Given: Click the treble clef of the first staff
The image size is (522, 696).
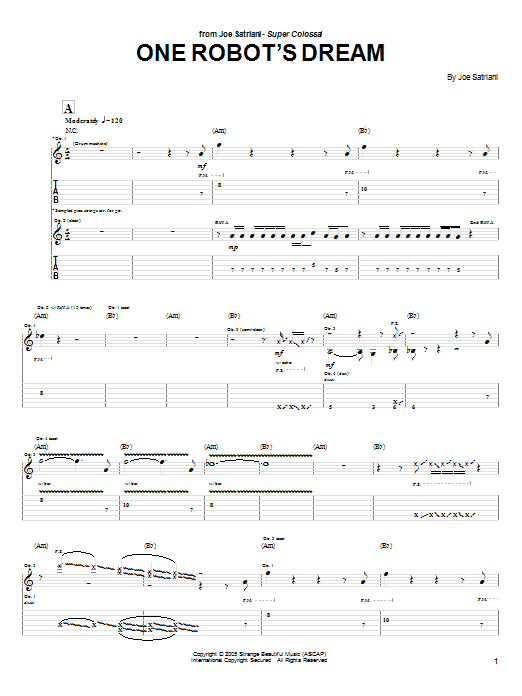Looking at the screenshot, I should pyautogui.click(x=57, y=153).
